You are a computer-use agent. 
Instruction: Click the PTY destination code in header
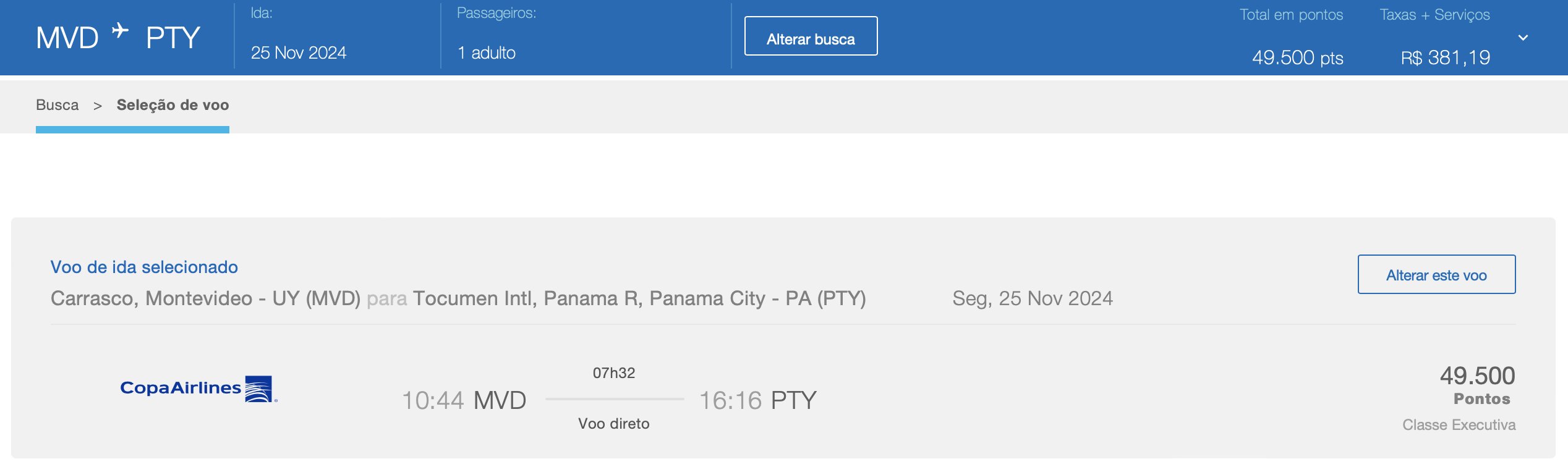click(173, 38)
